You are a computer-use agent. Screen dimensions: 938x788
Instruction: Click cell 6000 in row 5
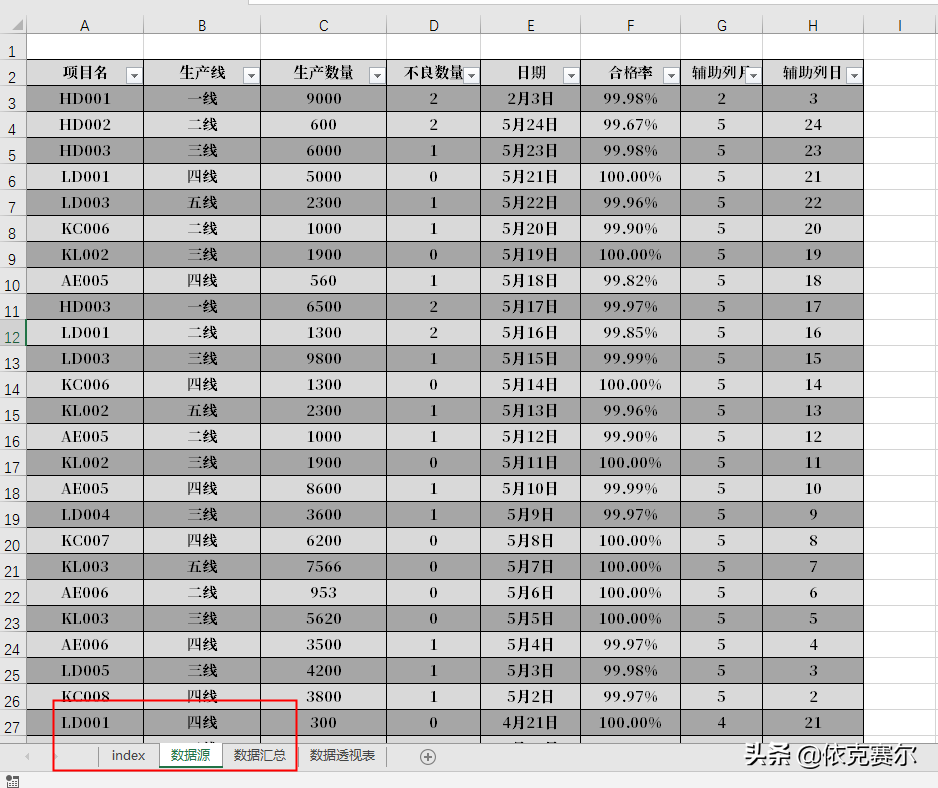(324, 151)
